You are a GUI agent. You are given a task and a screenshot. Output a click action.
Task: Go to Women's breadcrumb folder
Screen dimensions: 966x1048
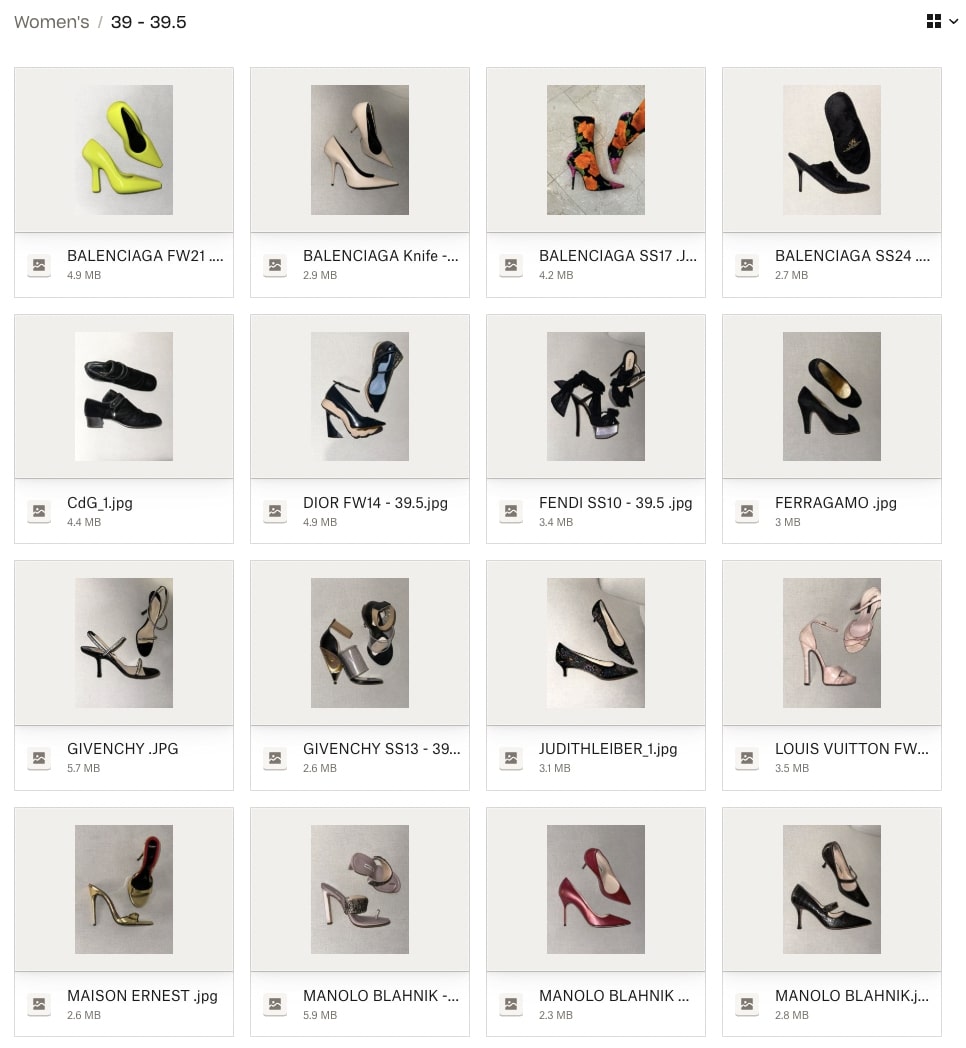(51, 22)
